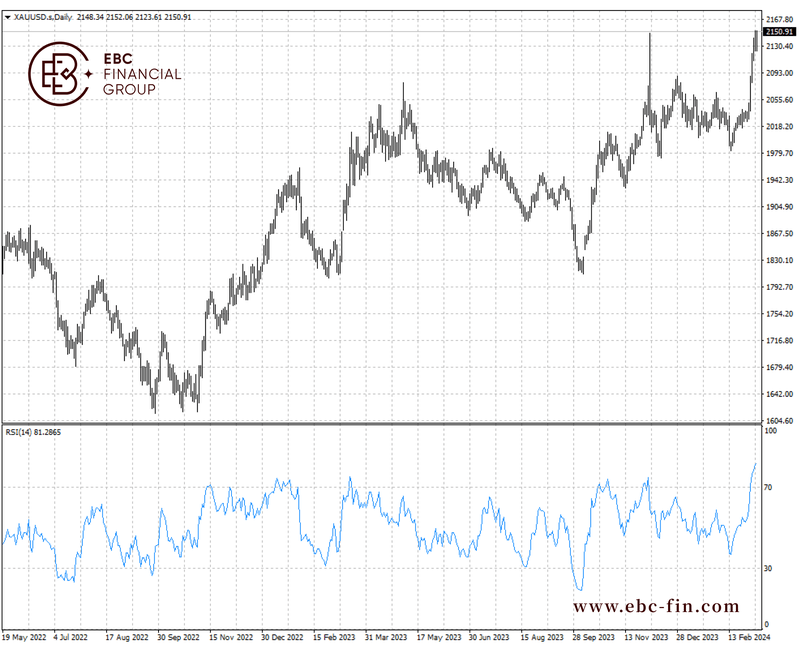Click the 1604.60 price axis label
Image resolution: width=800 pixels, height=655 pixels.
coord(780,421)
